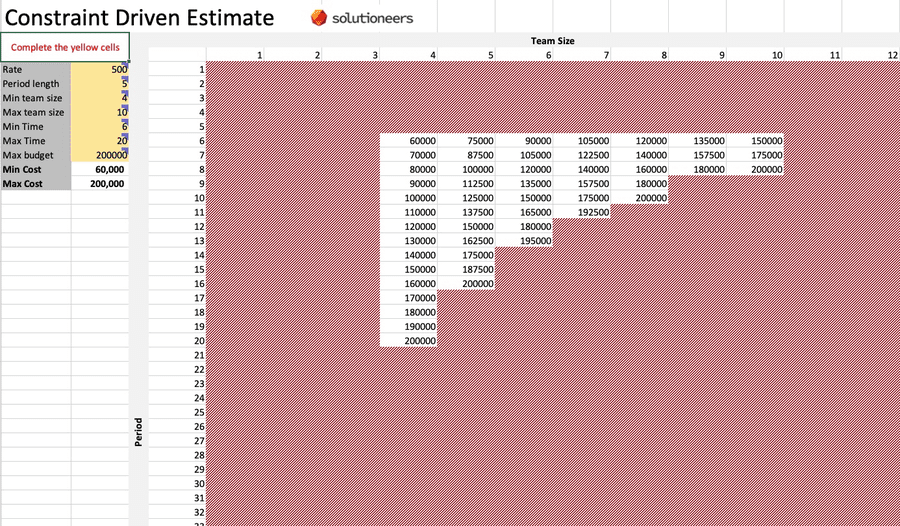Click the Min Time label

pos(36,126)
